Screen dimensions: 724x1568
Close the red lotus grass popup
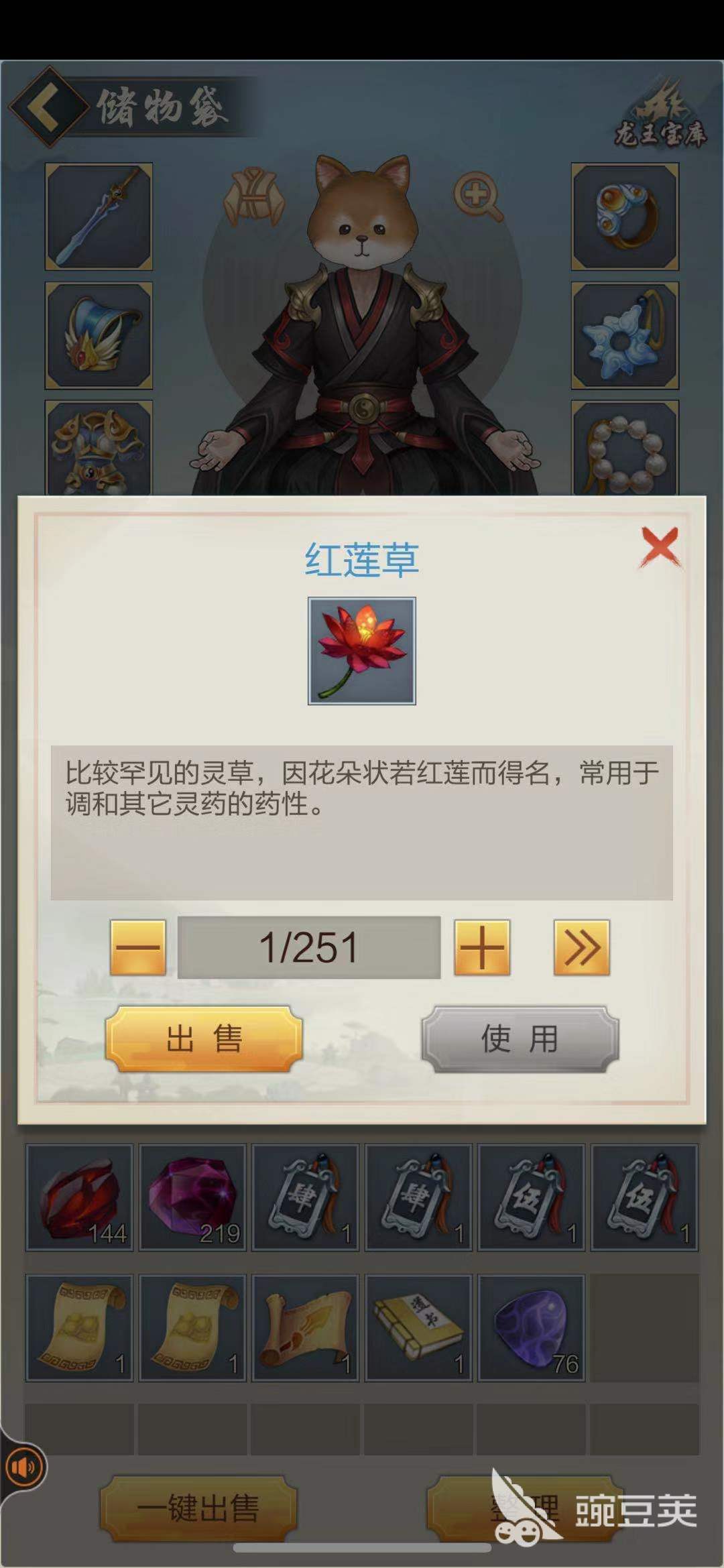pos(660,547)
